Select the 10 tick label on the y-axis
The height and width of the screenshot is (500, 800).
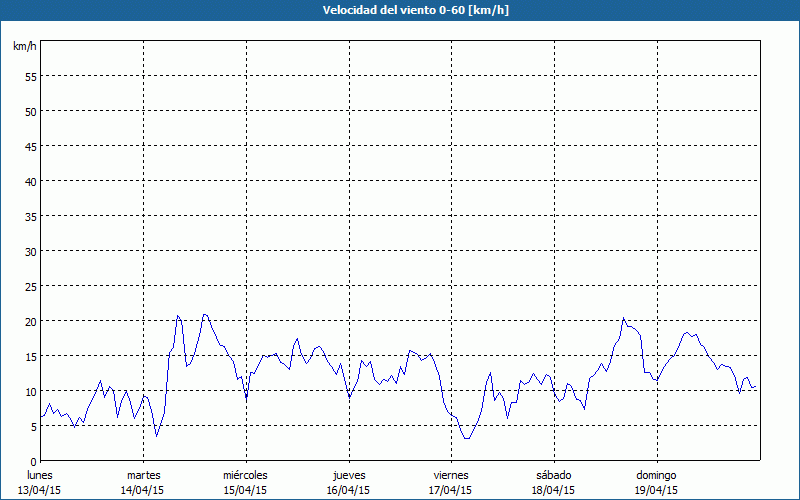(30, 391)
